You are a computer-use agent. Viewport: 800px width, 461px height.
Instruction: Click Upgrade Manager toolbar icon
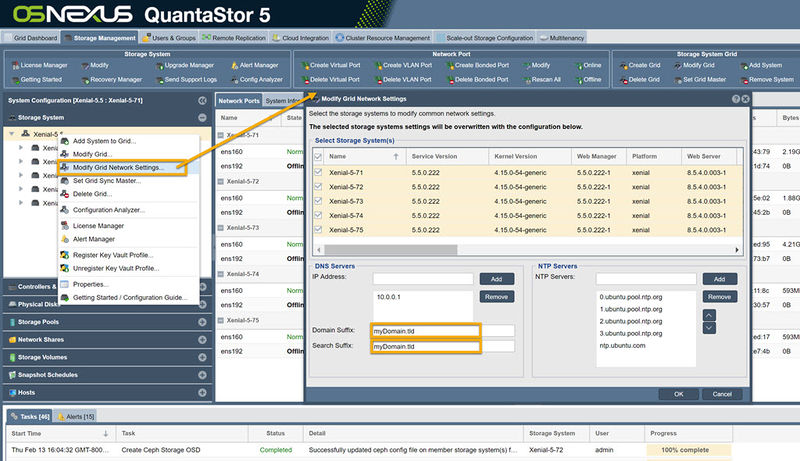[185, 65]
